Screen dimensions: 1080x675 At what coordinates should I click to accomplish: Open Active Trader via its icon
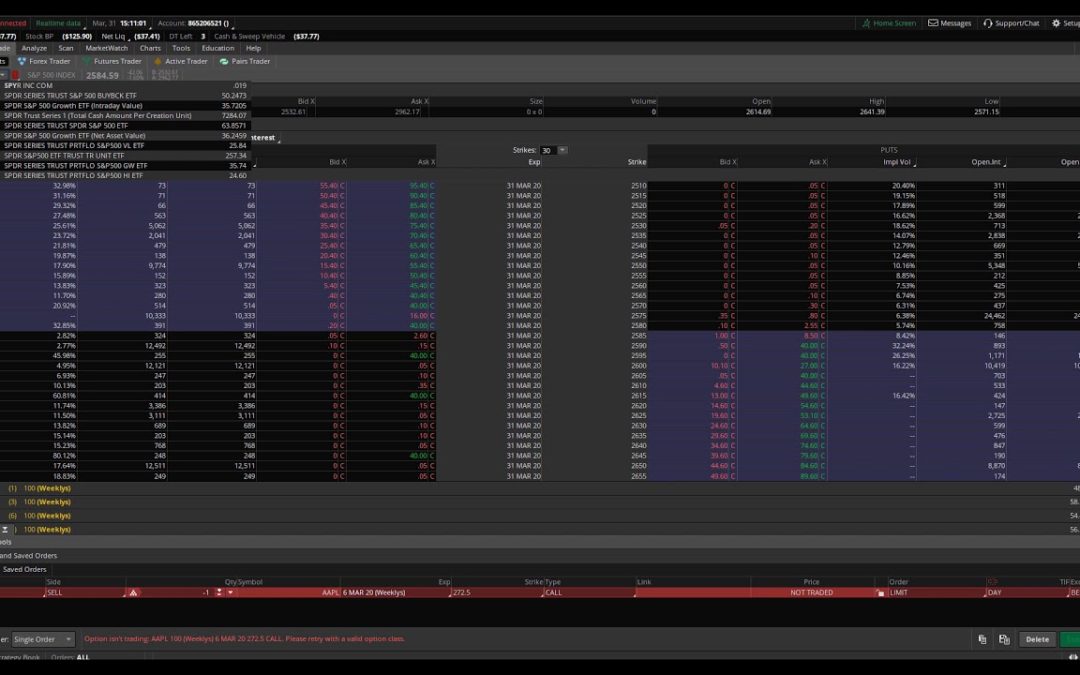tap(158, 61)
